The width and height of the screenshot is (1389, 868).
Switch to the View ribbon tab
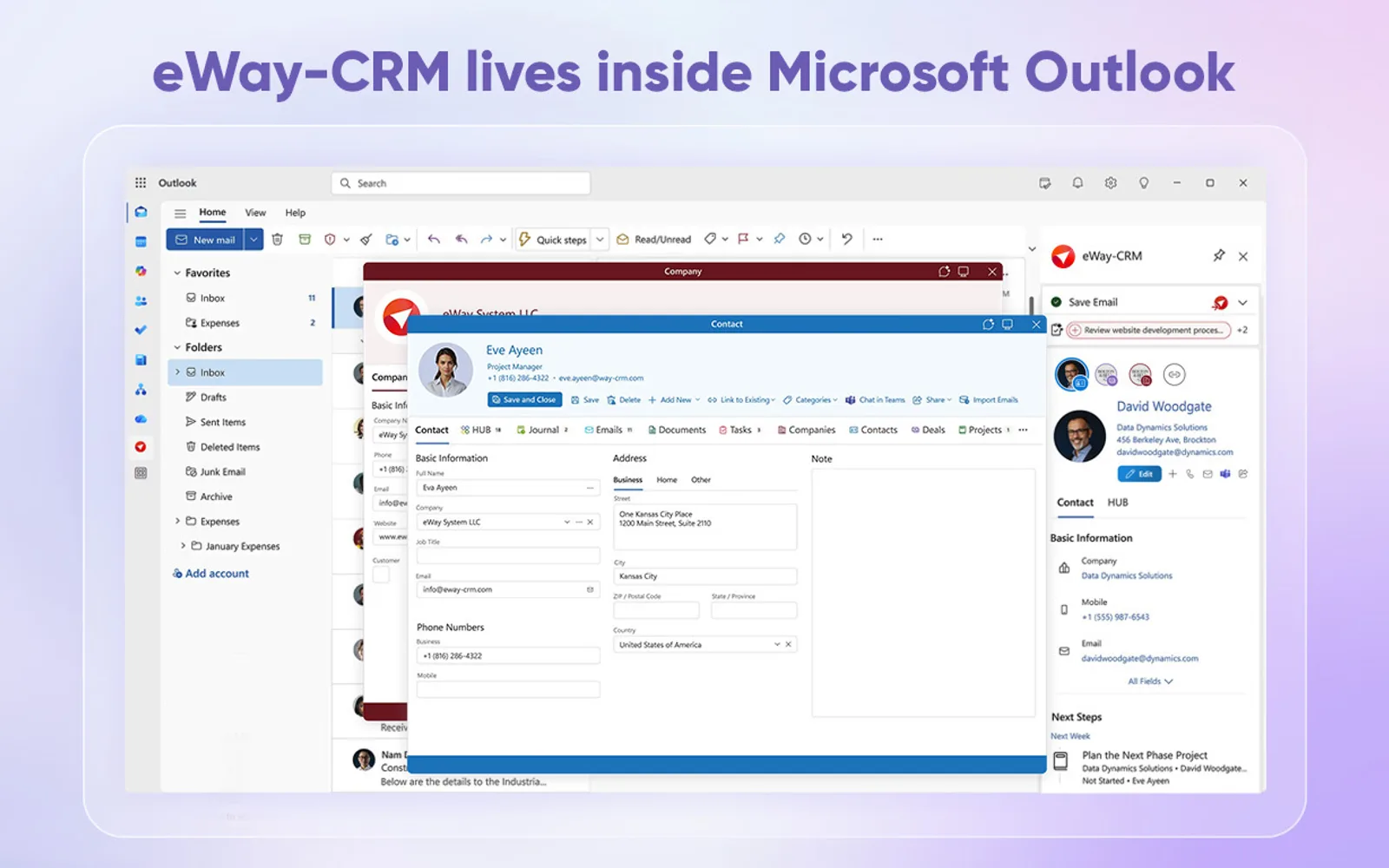(x=255, y=213)
